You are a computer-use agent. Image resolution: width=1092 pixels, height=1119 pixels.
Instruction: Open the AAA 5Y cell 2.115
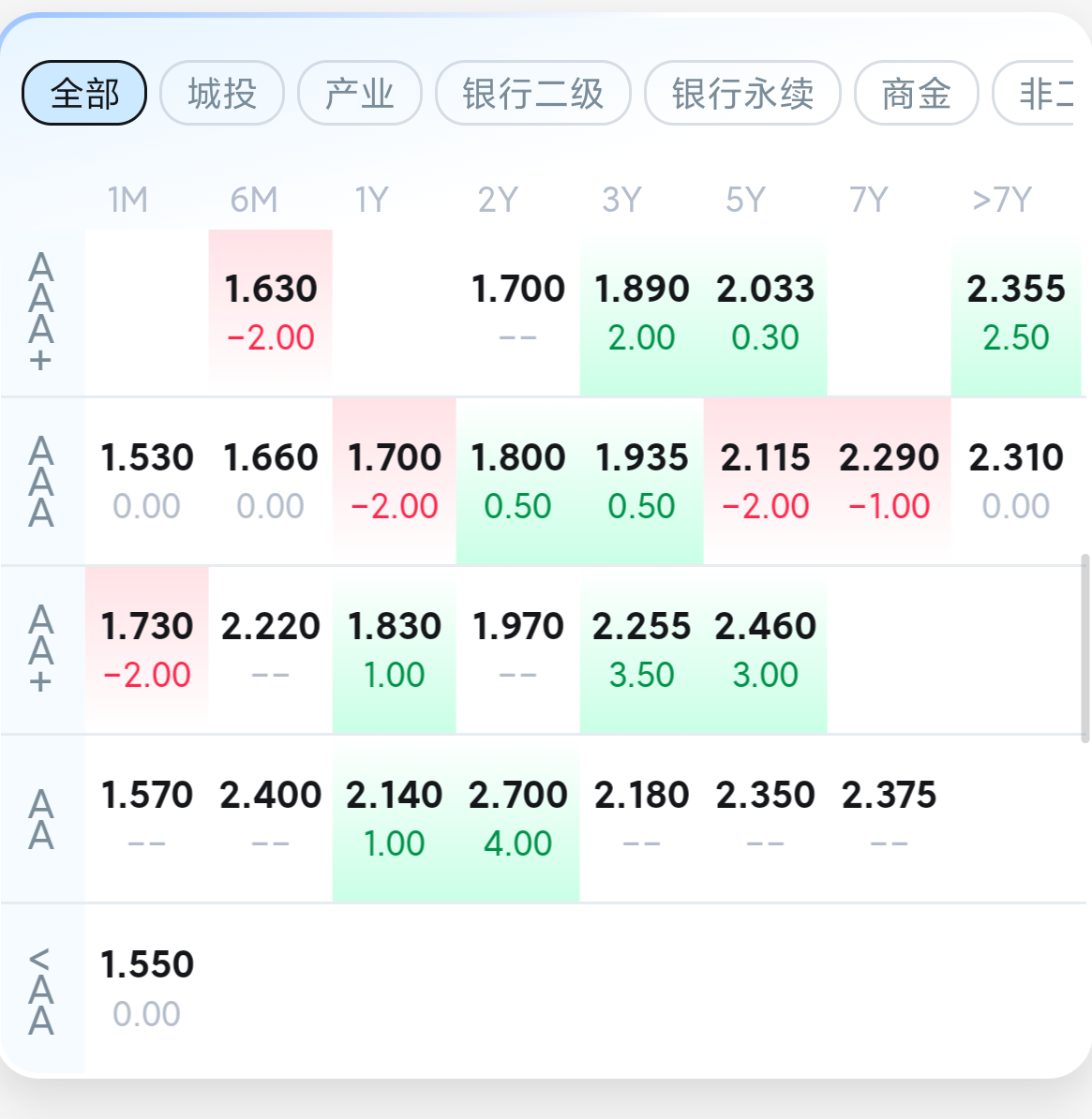pyautogui.click(x=765, y=480)
